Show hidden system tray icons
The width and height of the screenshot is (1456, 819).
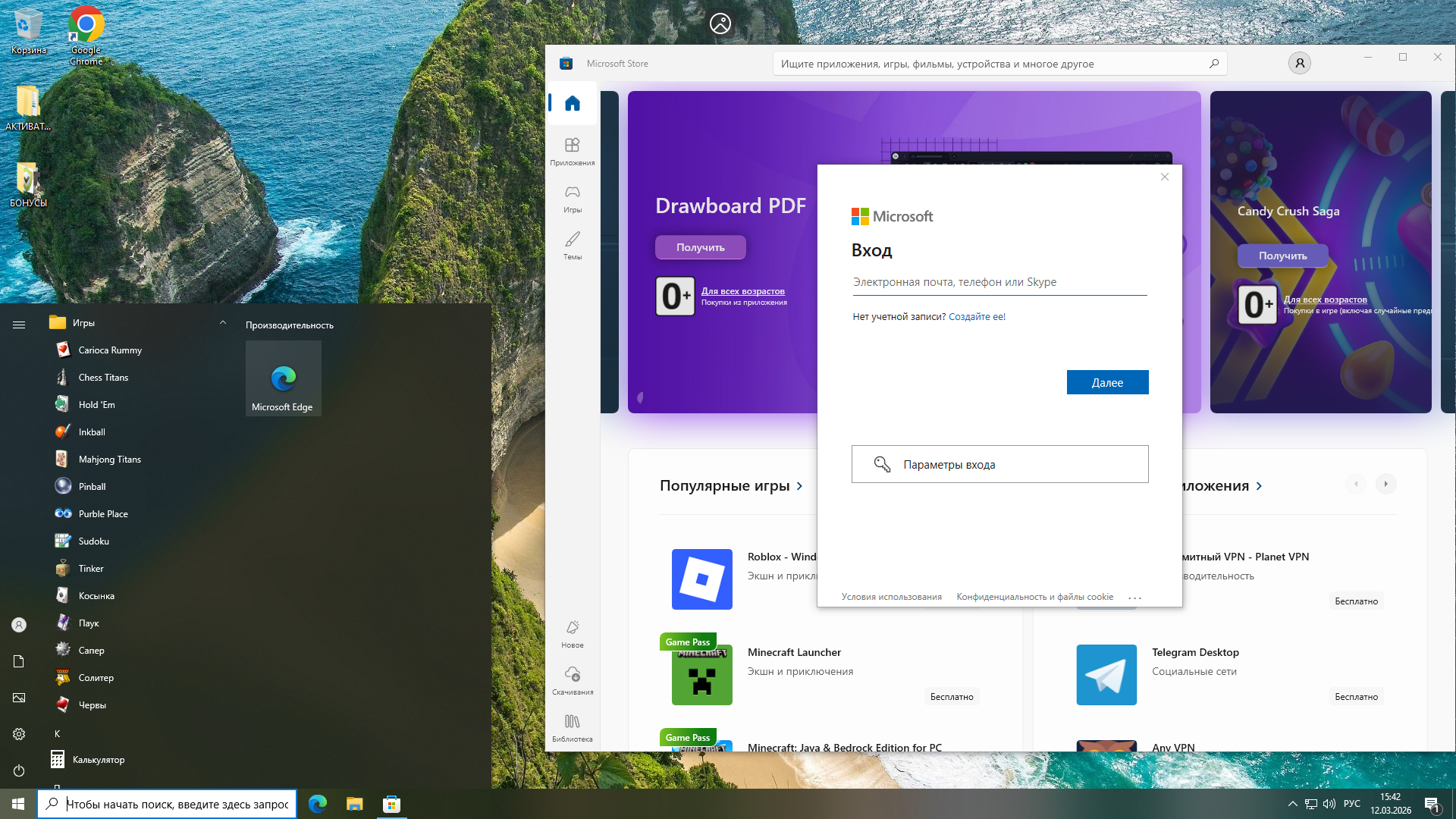pos(1292,804)
